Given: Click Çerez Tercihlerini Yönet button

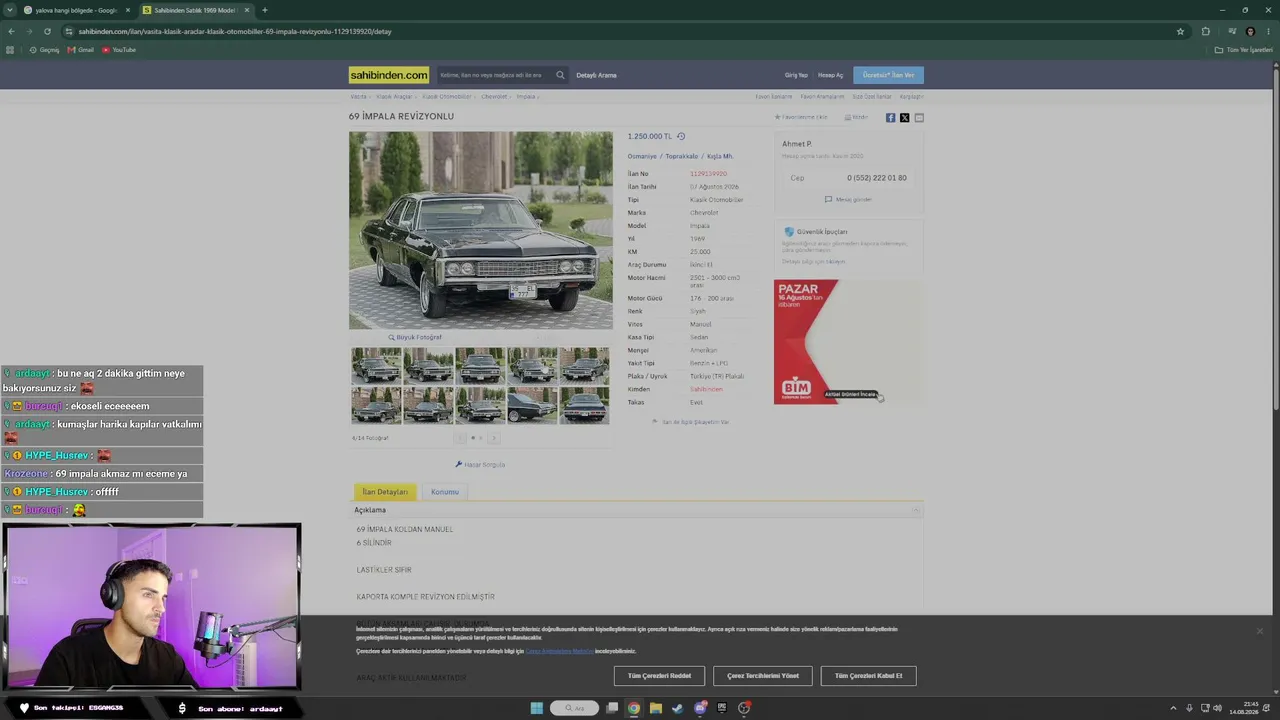Looking at the screenshot, I should (x=763, y=676).
